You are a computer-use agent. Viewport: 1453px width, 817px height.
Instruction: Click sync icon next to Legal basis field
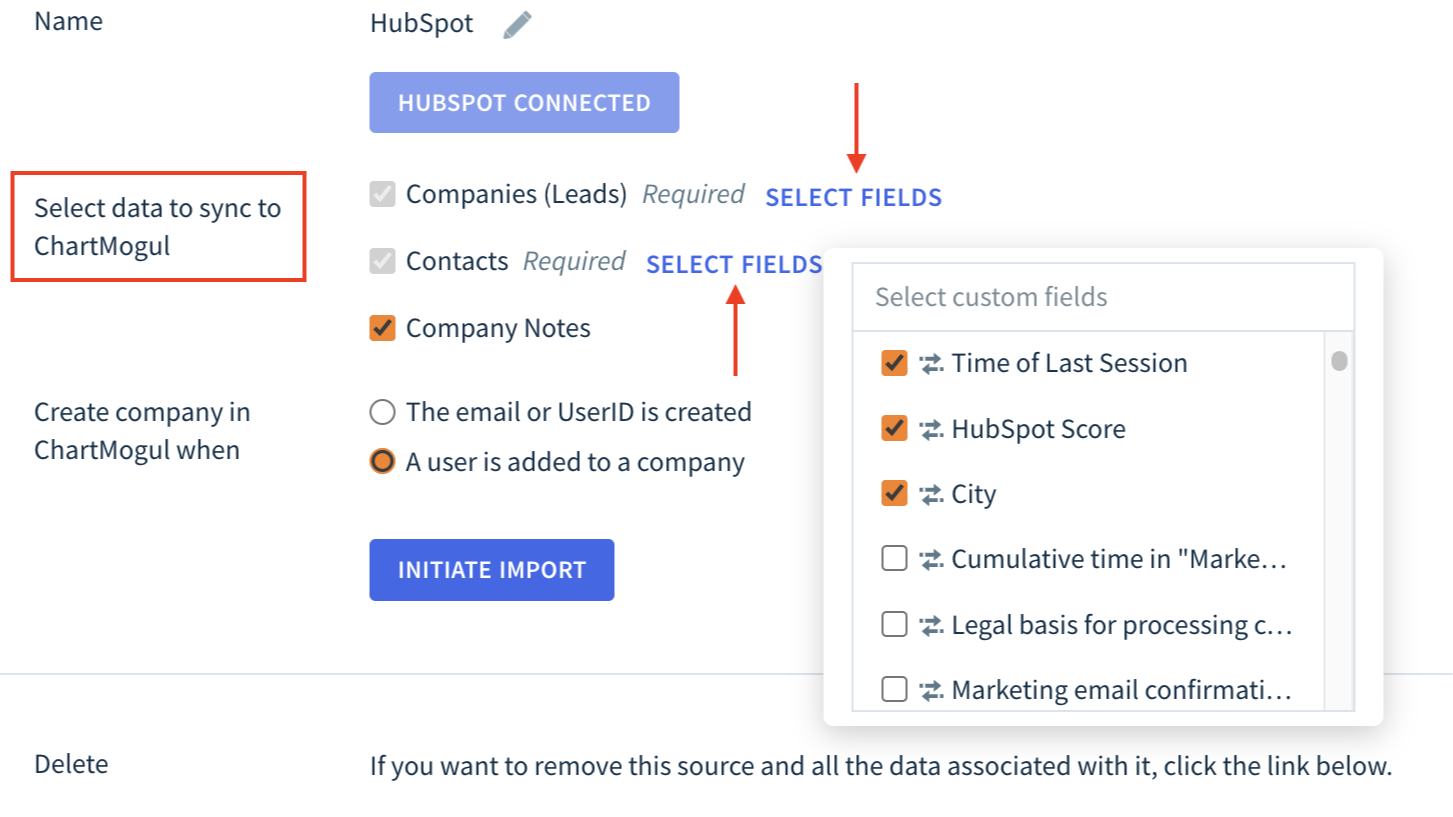[x=932, y=626]
